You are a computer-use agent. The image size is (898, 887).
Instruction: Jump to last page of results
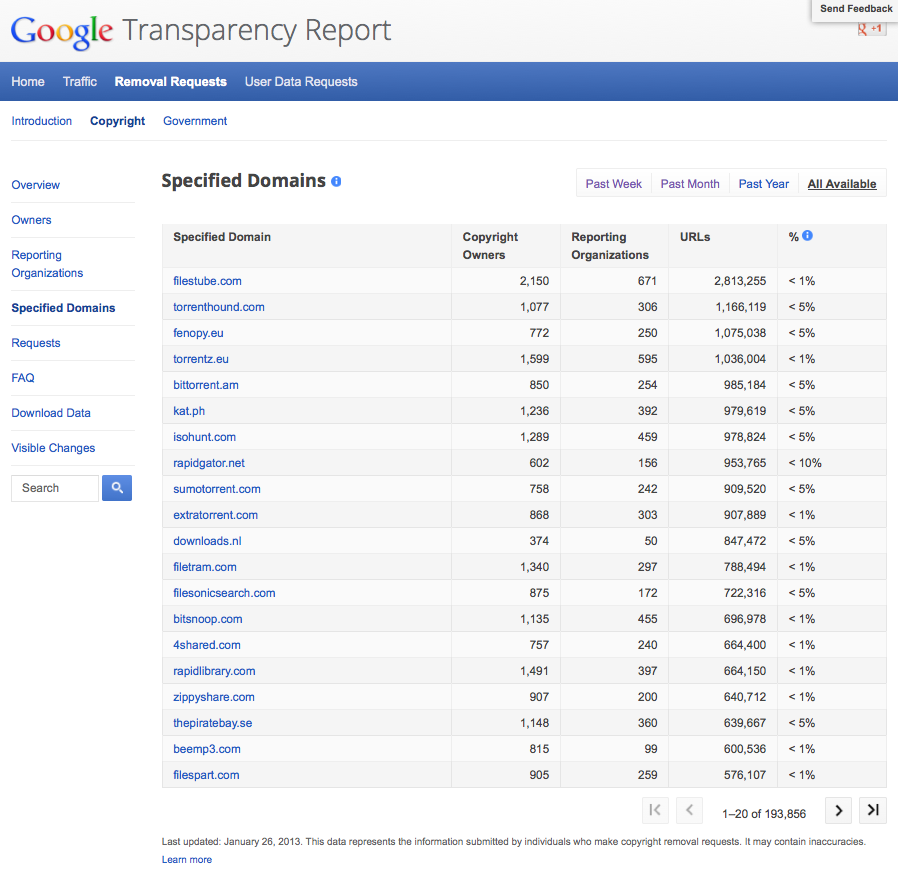click(x=873, y=810)
